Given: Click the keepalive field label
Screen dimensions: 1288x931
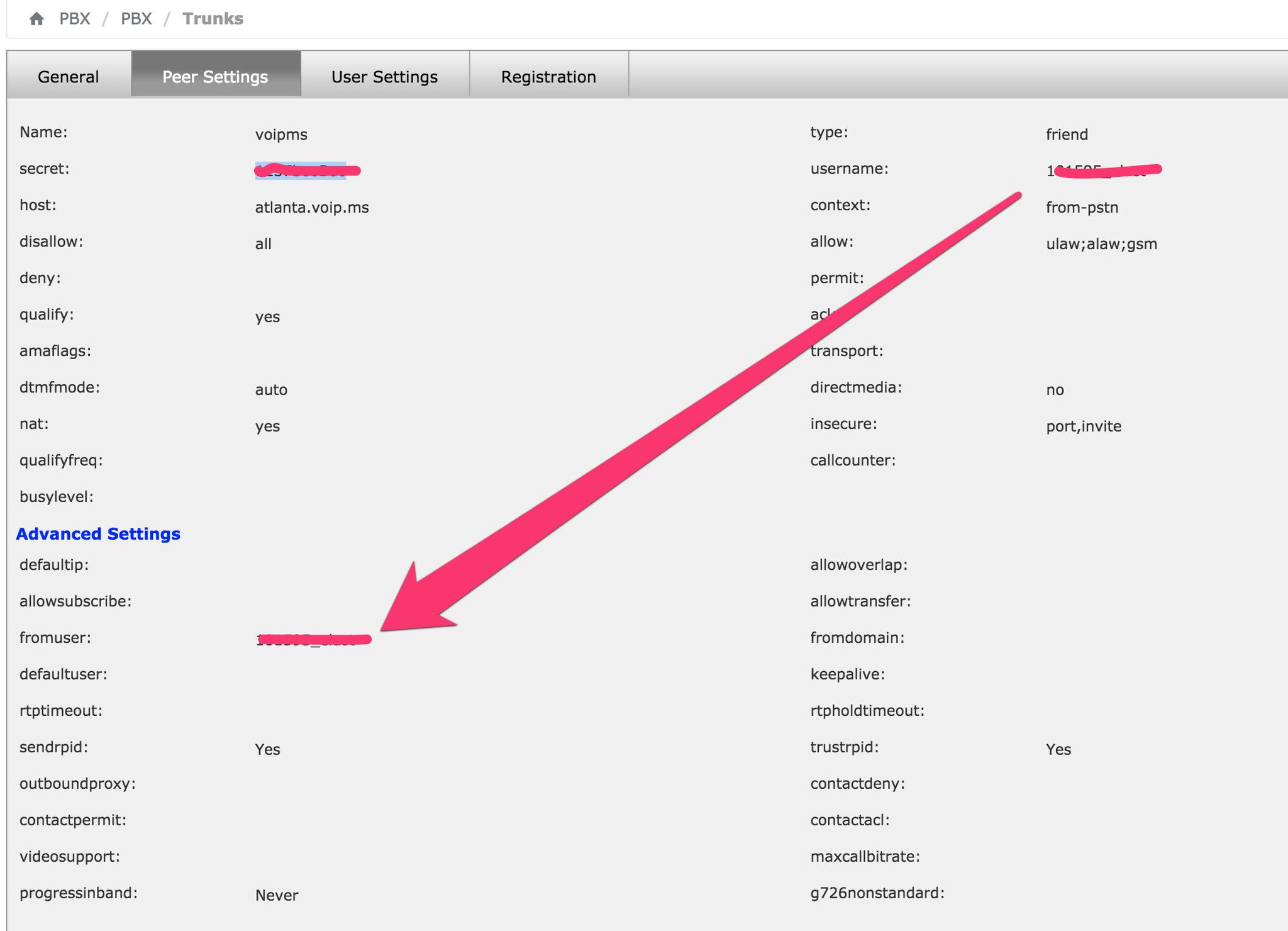Looking at the screenshot, I should pyautogui.click(x=848, y=674).
